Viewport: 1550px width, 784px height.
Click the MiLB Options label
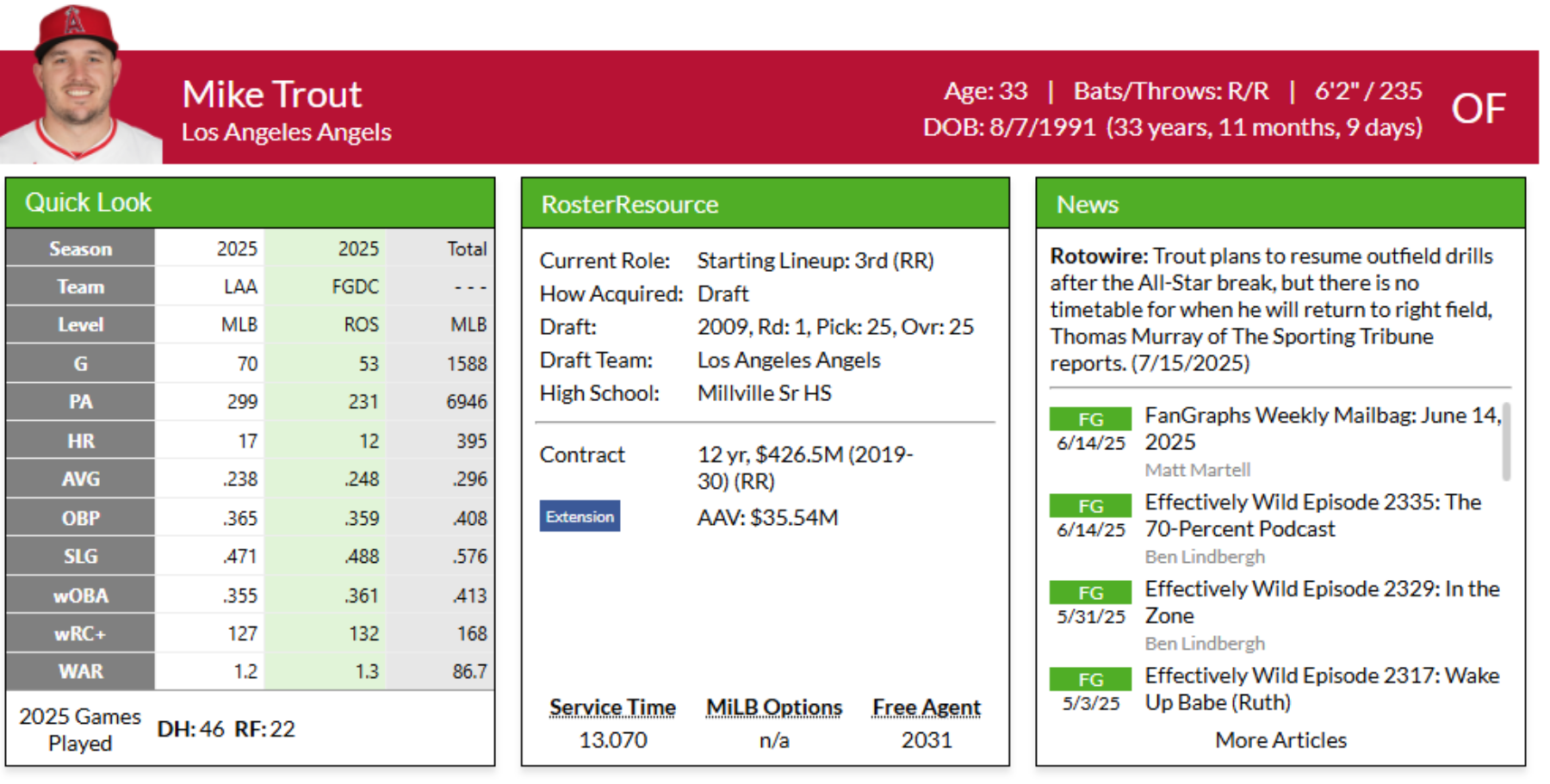774,707
